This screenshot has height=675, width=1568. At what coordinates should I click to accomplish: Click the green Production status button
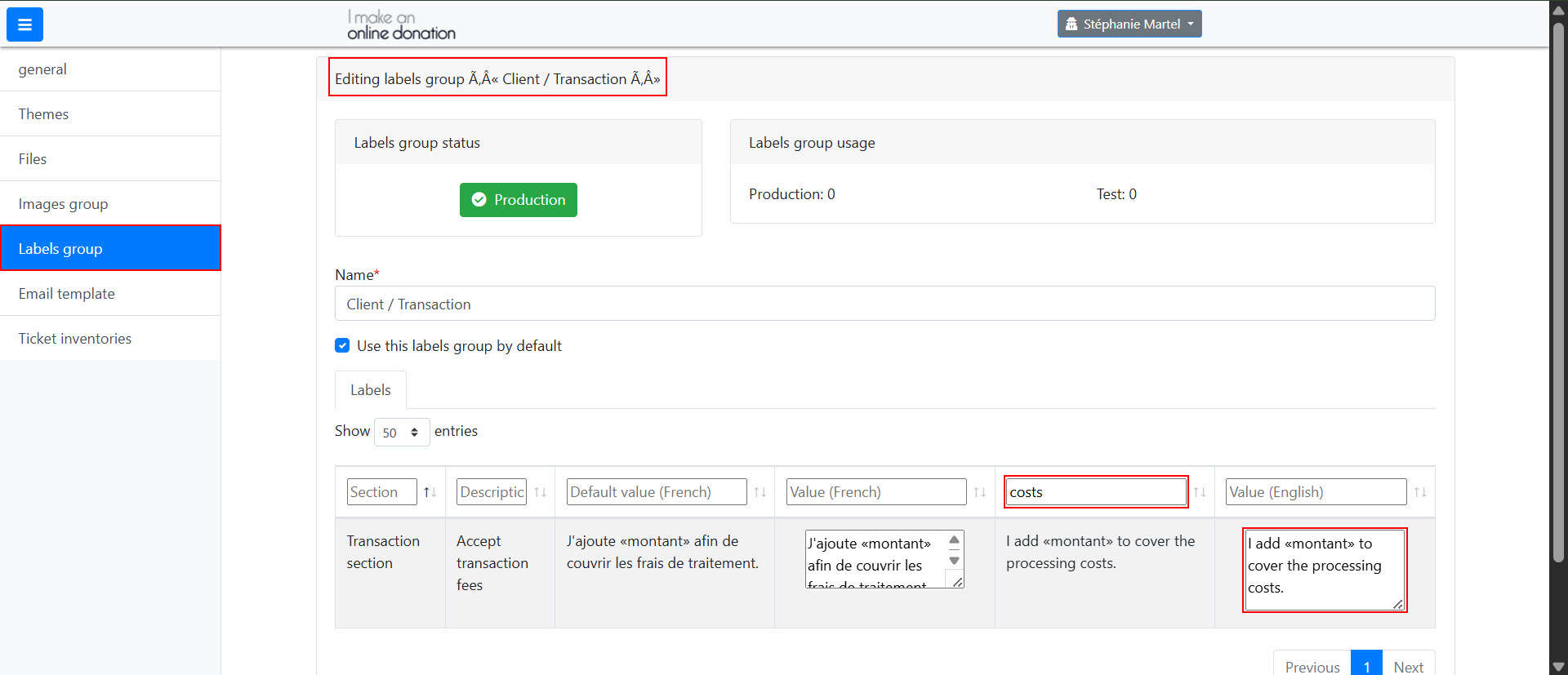click(518, 200)
